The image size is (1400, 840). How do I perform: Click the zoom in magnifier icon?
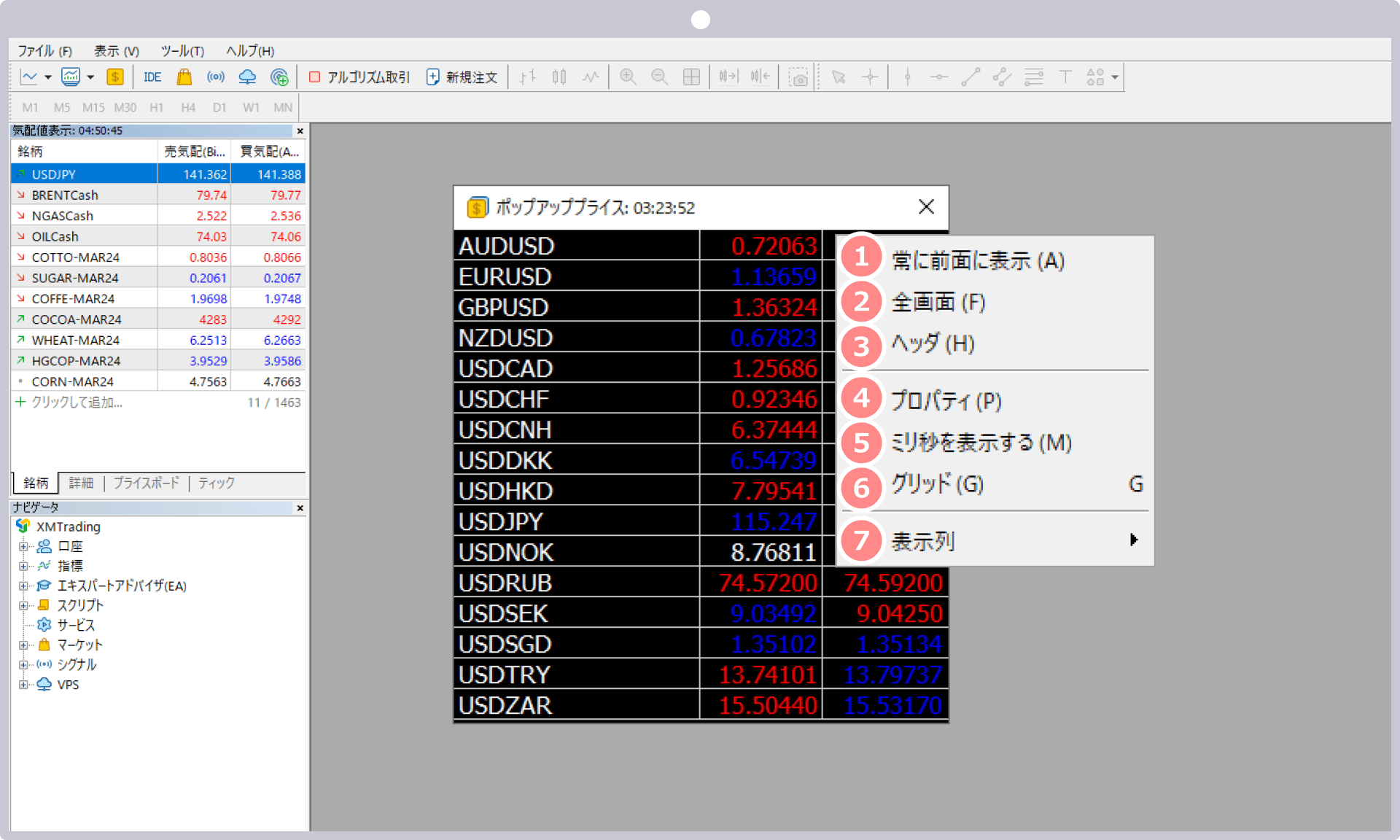pyautogui.click(x=628, y=77)
